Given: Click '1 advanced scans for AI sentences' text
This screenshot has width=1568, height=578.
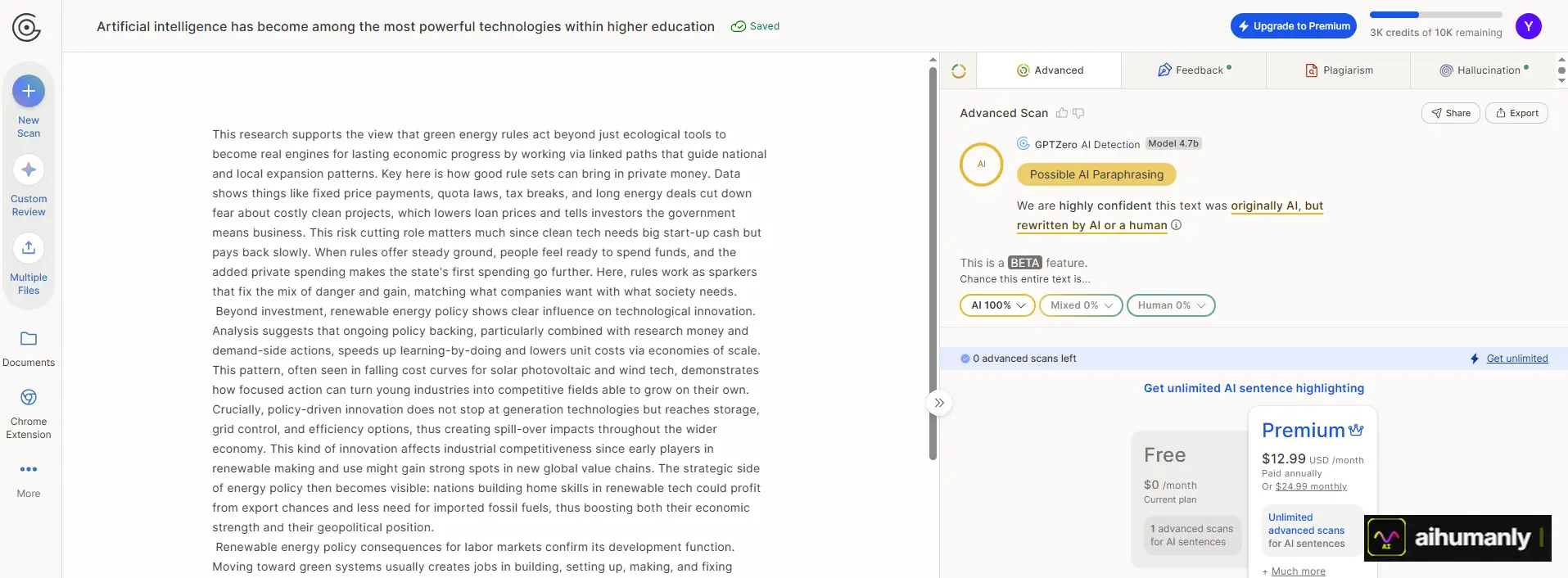Looking at the screenshot, I should tap(1191, 535).
